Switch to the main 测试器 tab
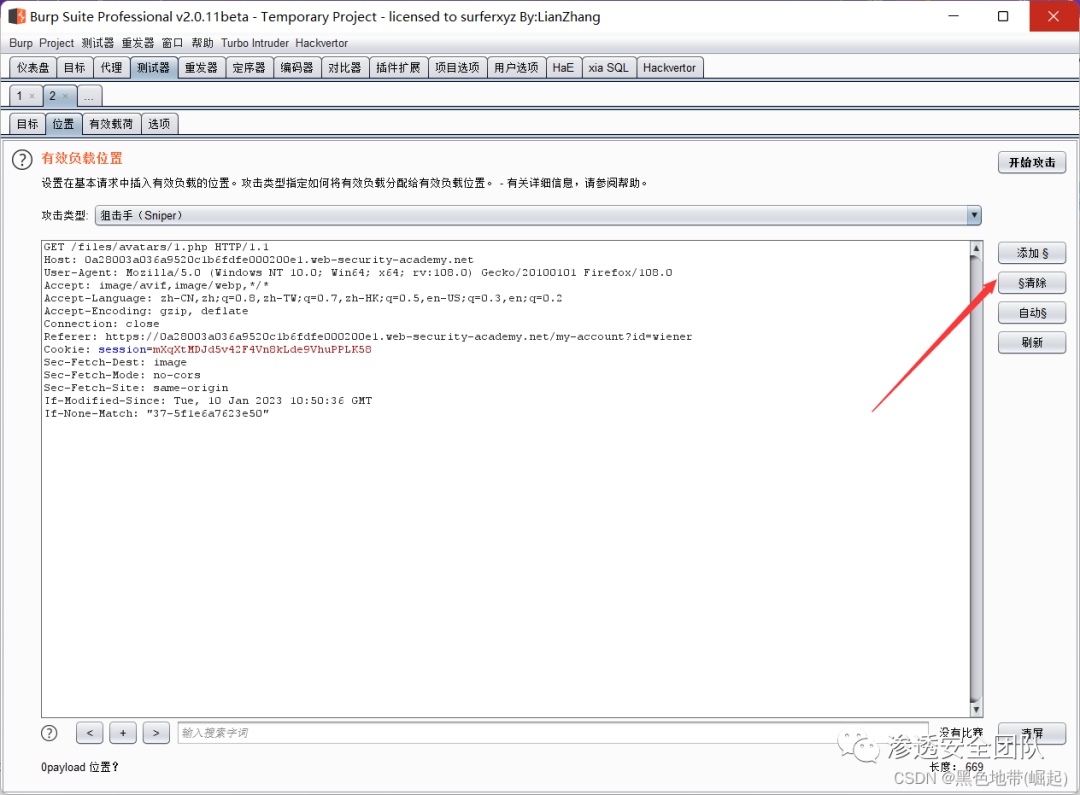 click(153, 68)
